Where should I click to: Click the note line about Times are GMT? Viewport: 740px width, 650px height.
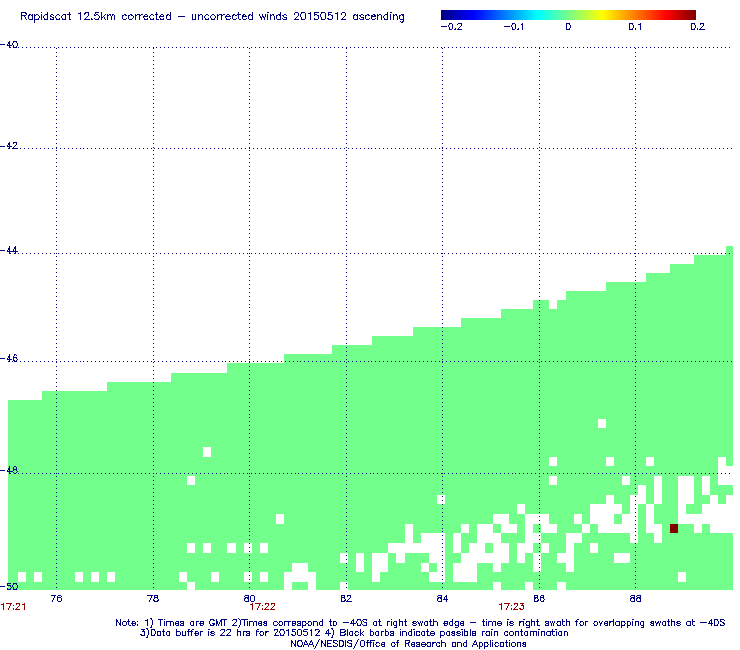pos(420,623)
